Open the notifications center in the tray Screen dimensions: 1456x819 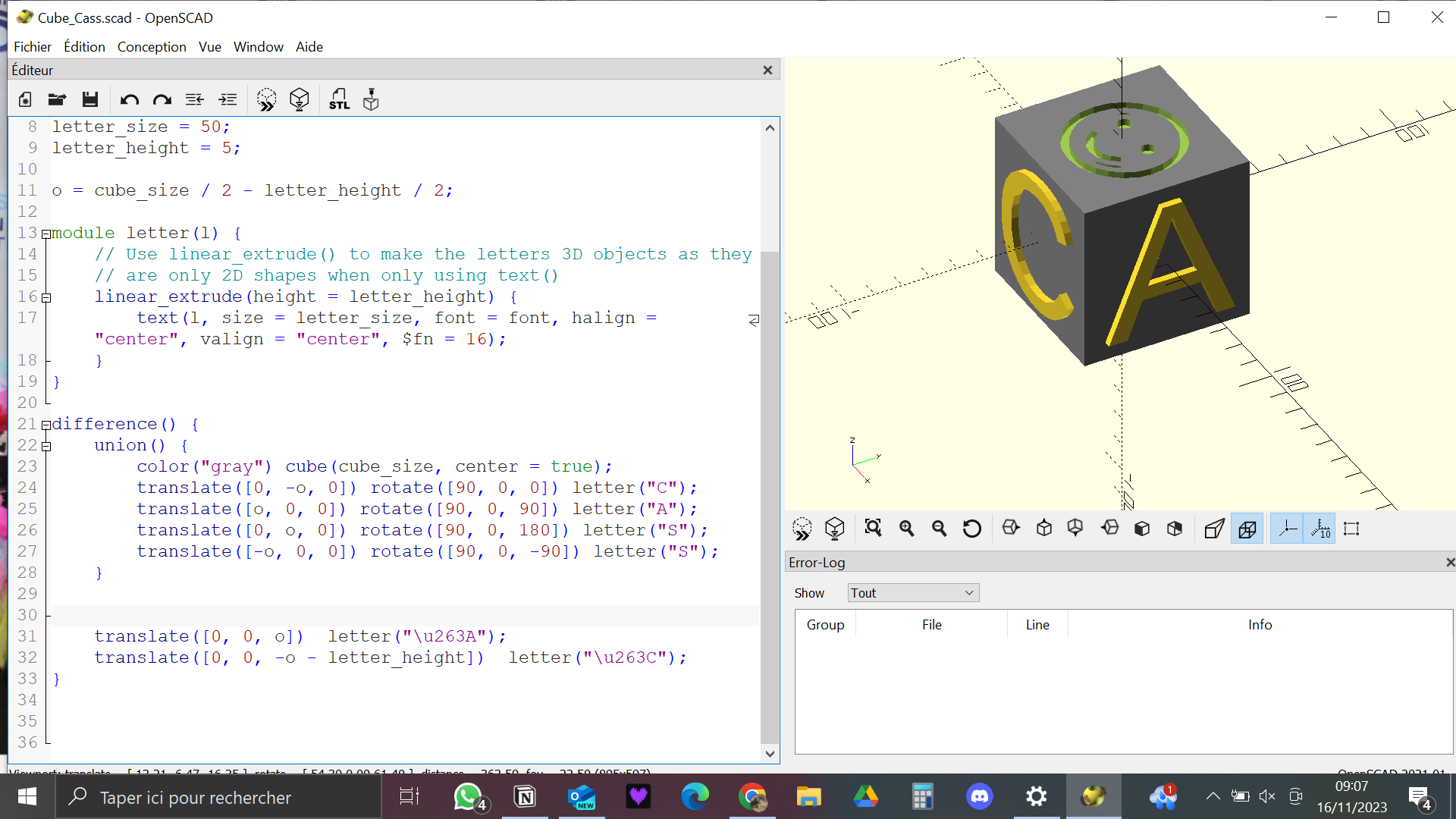point(1420,797)
